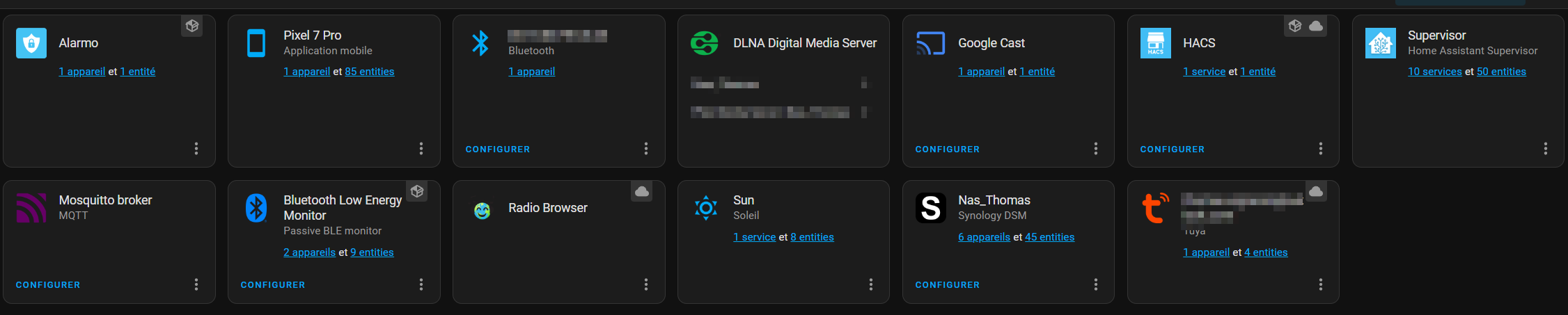Screen dimensions: 1568x315
Task: Click the Sun integration icon
Action: pyautogui.click(x=706, y=208)
